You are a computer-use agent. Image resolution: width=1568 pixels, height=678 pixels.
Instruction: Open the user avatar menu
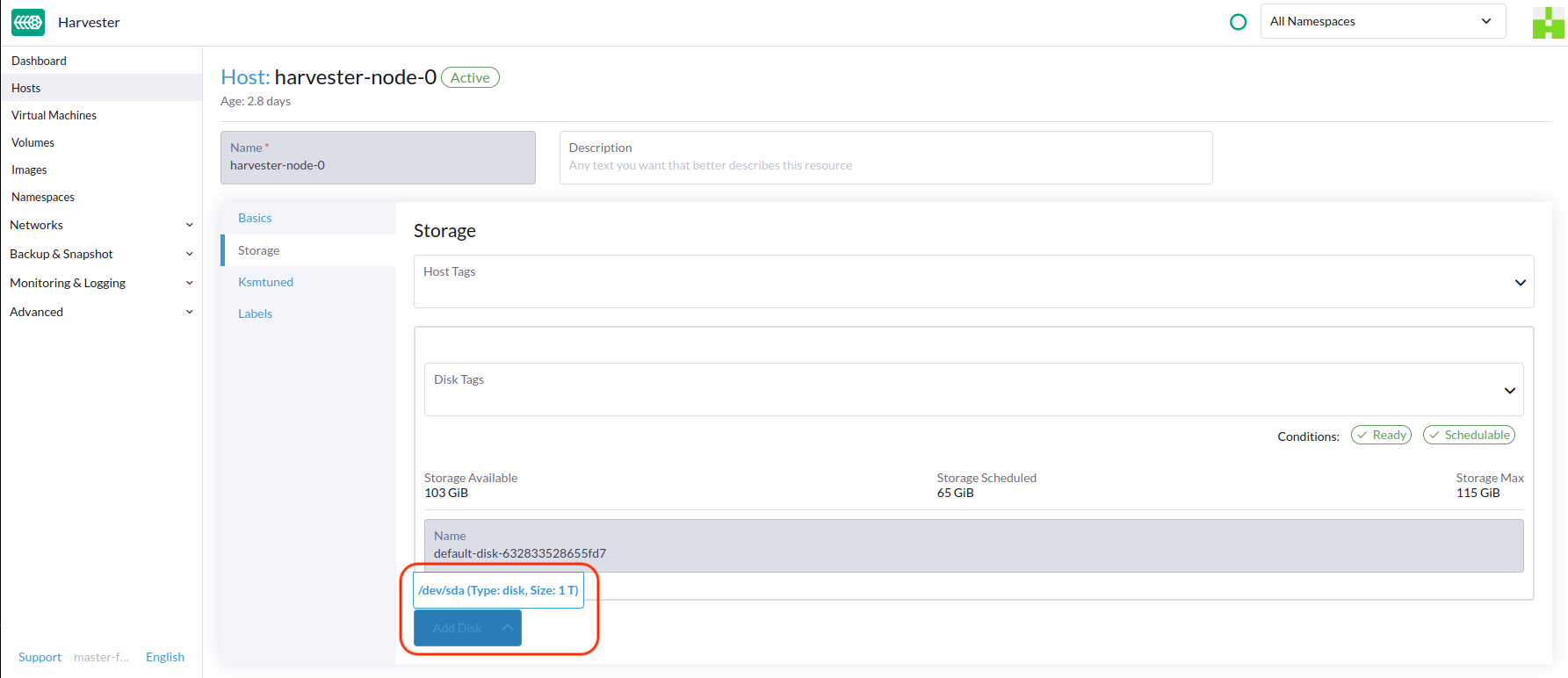1548,23
